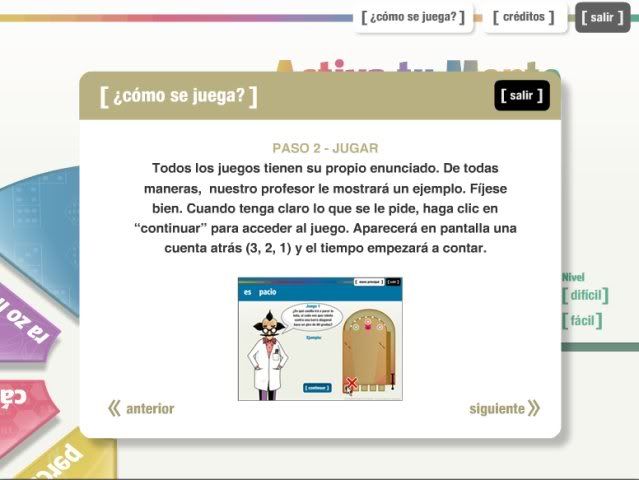The image size is (639, 480).
Task: Click the purple wheel segment on the left
Action: click(x=26, y=326)
